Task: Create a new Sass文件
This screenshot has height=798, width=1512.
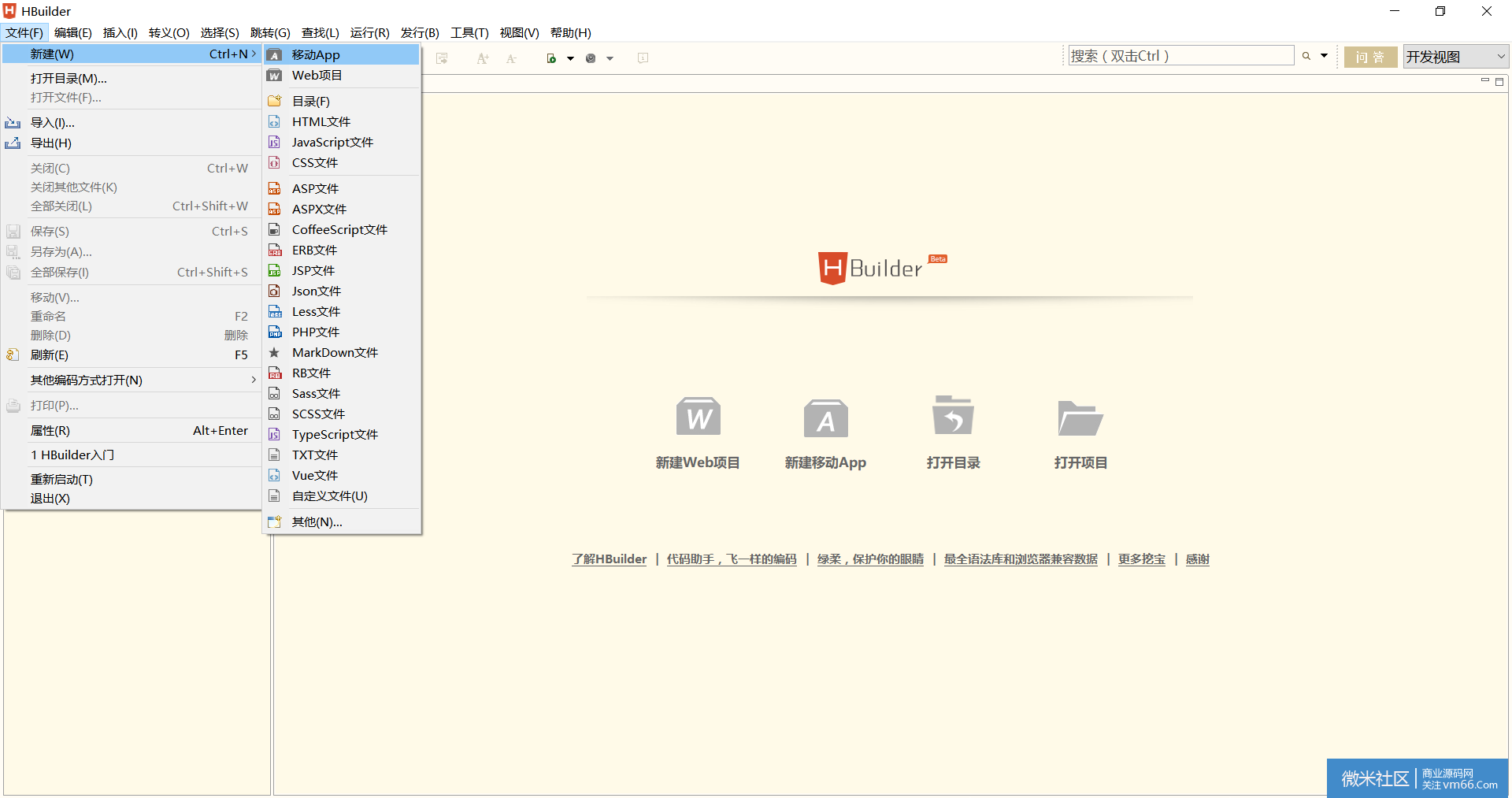Action: pyautogui.click(x=342, y=393)
